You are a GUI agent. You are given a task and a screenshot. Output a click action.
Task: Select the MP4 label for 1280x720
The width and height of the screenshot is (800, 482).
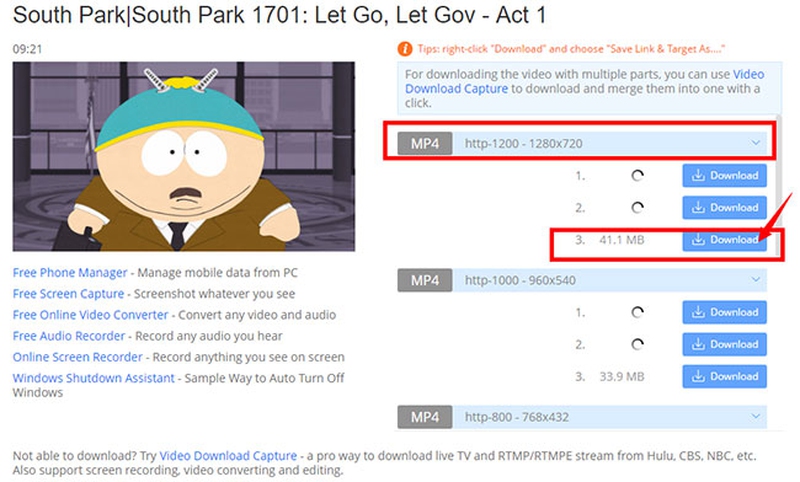[x=424, y=143]
